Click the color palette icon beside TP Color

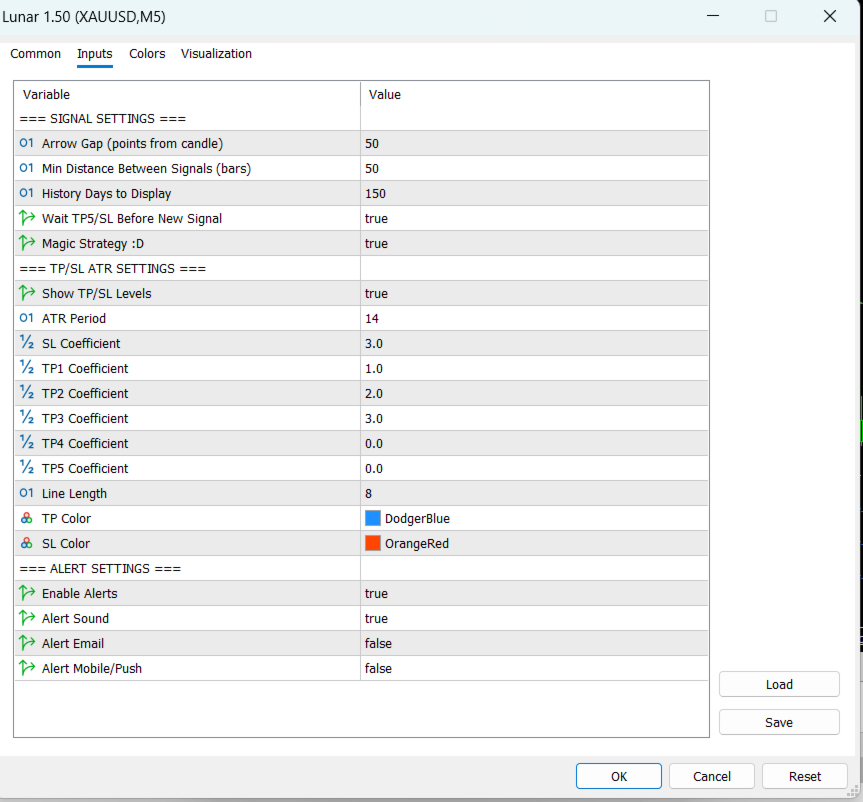coord(26,518)
